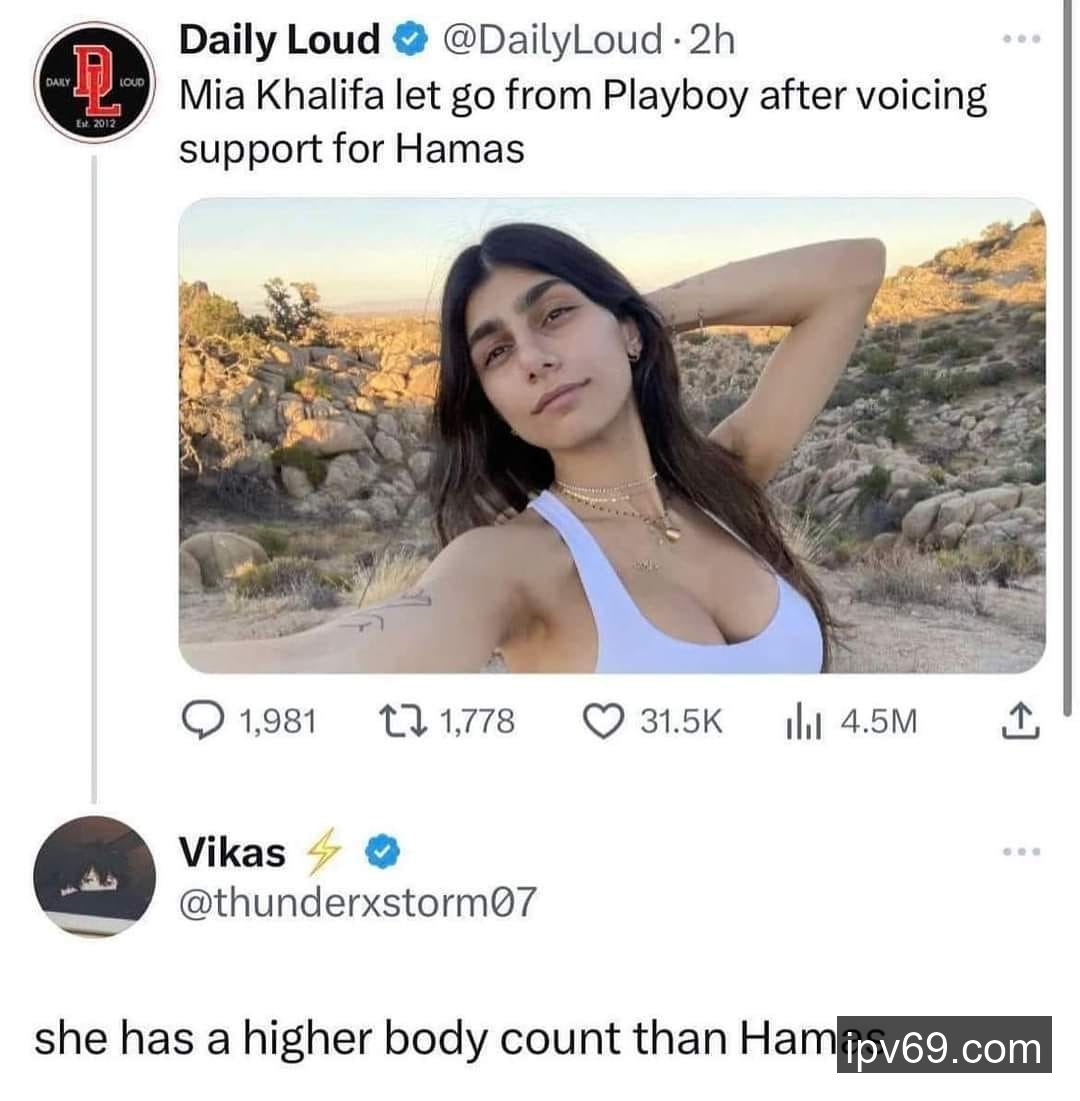Click the 2h timestamp of tweet

712,39
